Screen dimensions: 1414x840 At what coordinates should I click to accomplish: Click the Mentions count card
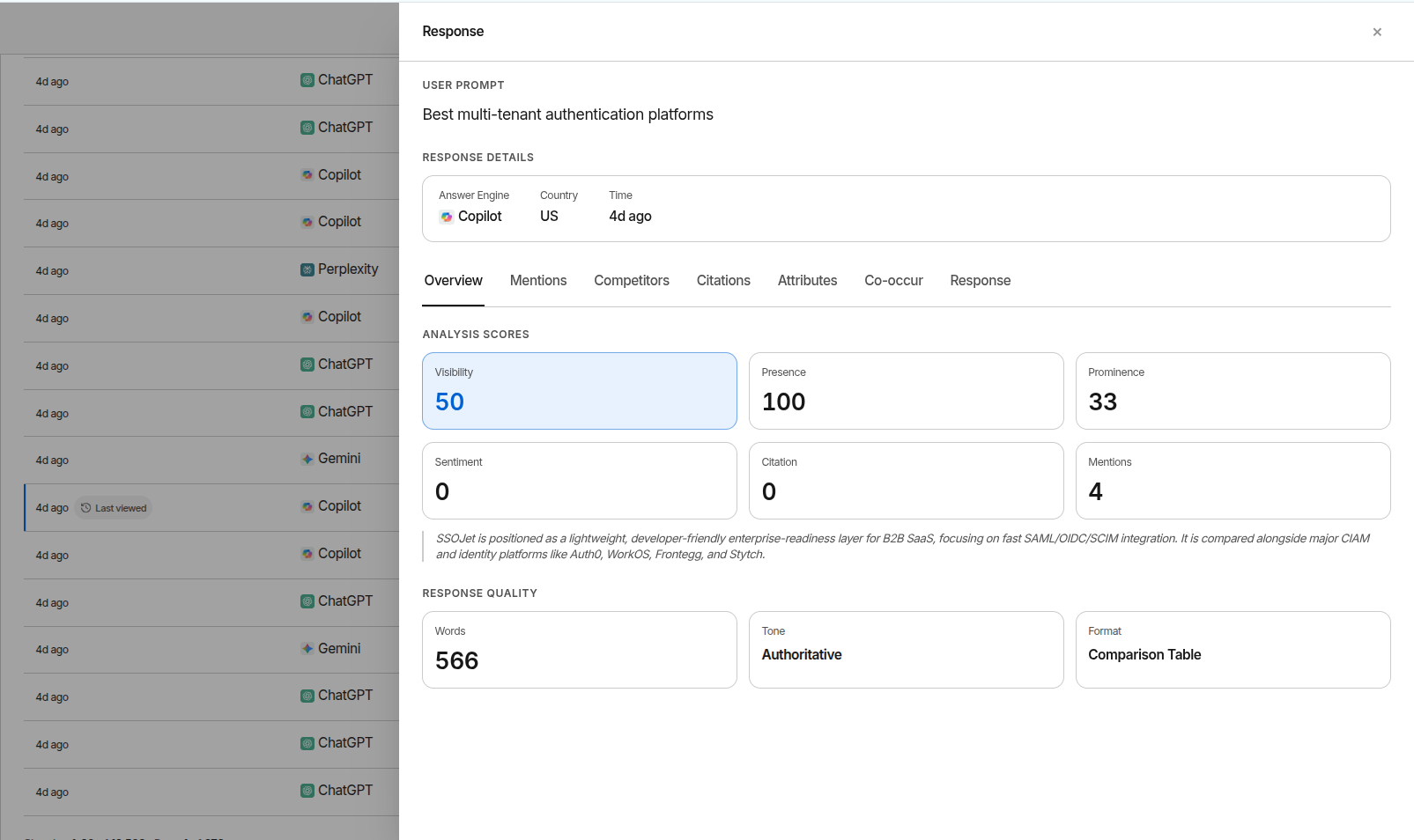pos(1233,481)
